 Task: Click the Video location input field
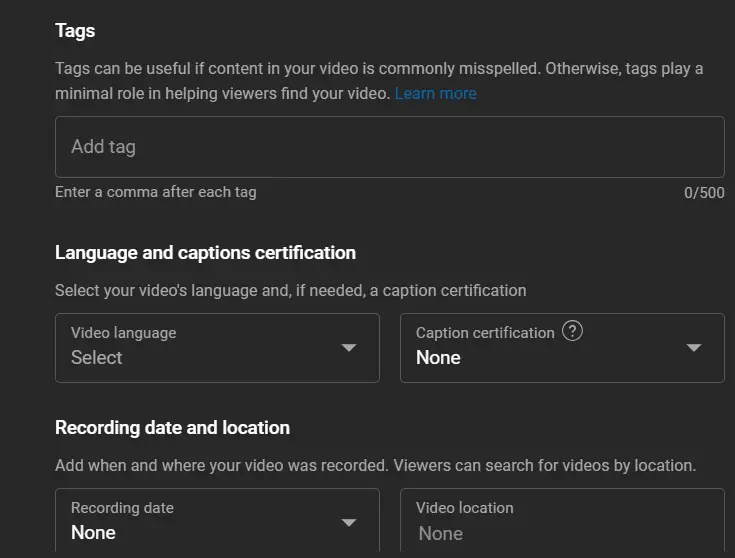(x=562, y=533)
